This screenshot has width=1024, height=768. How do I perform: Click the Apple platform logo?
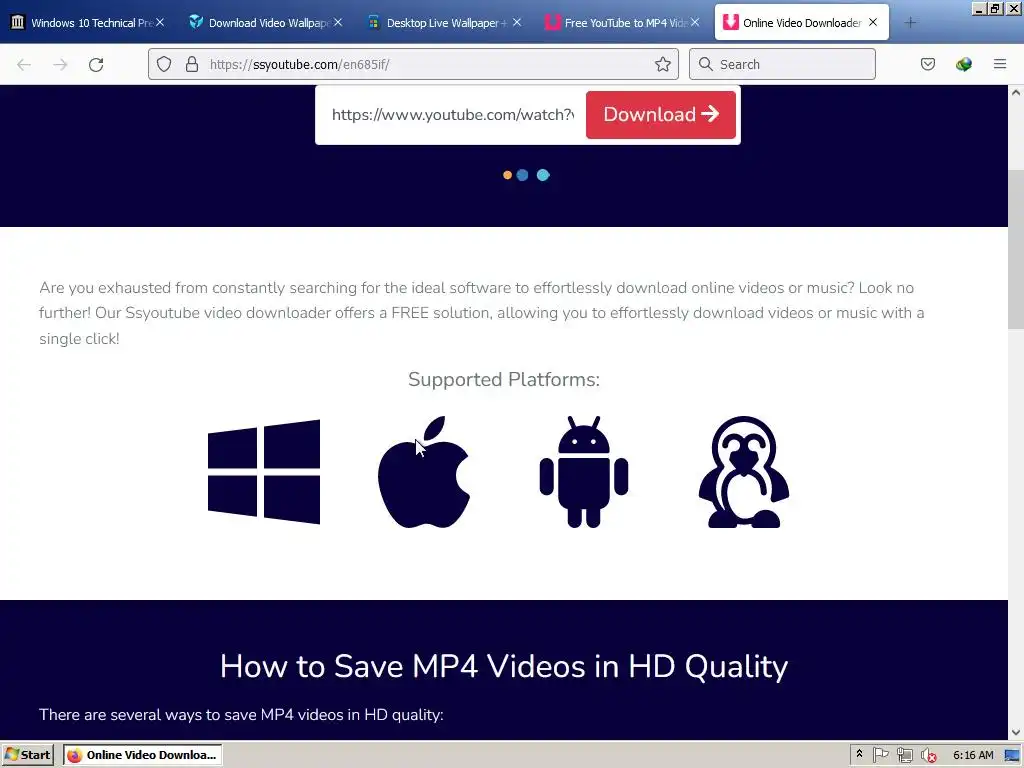[424, 472]
